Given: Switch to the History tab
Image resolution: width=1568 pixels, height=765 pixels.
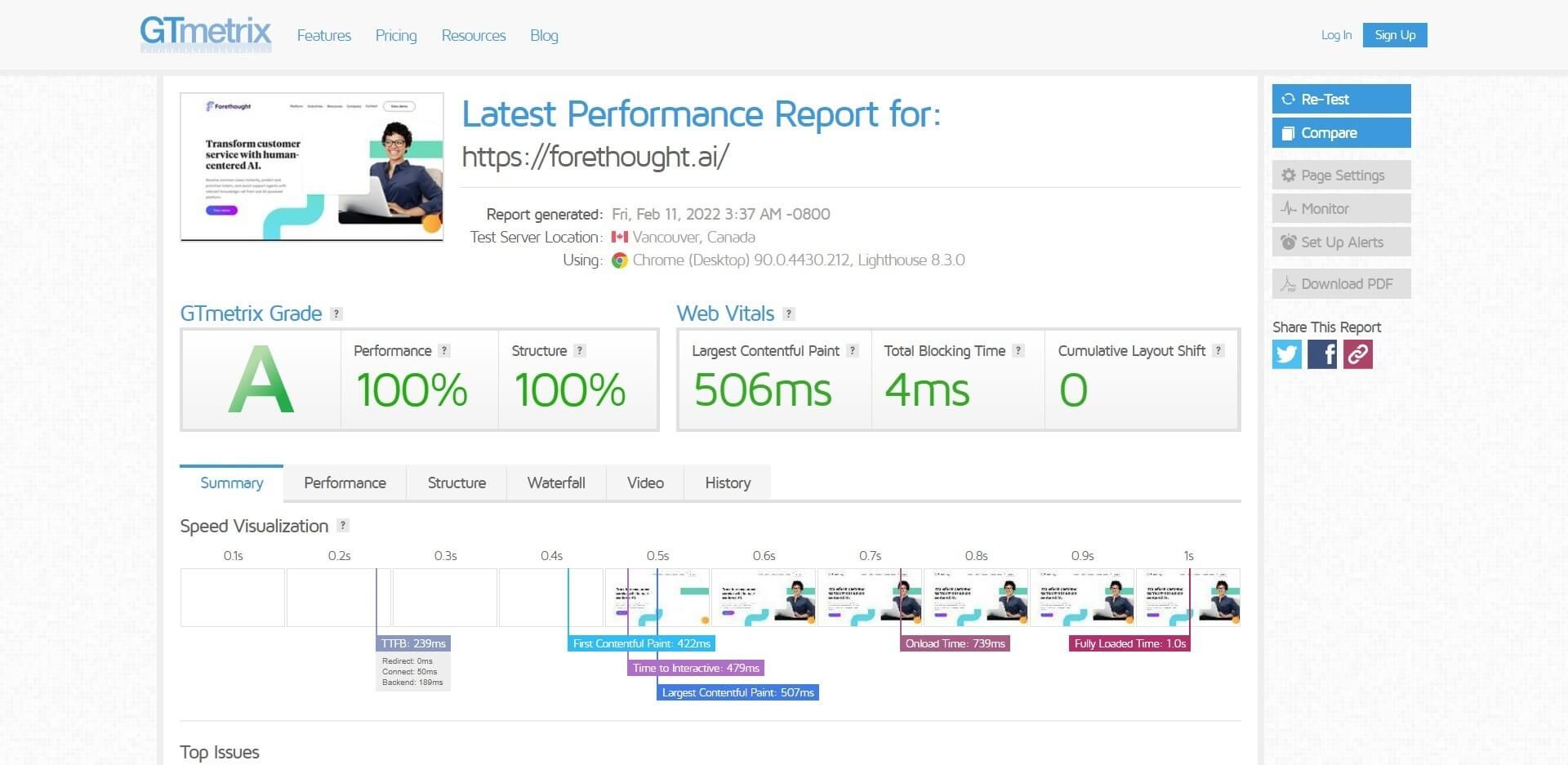Looking at the screenshot, I should click(728, 483).
